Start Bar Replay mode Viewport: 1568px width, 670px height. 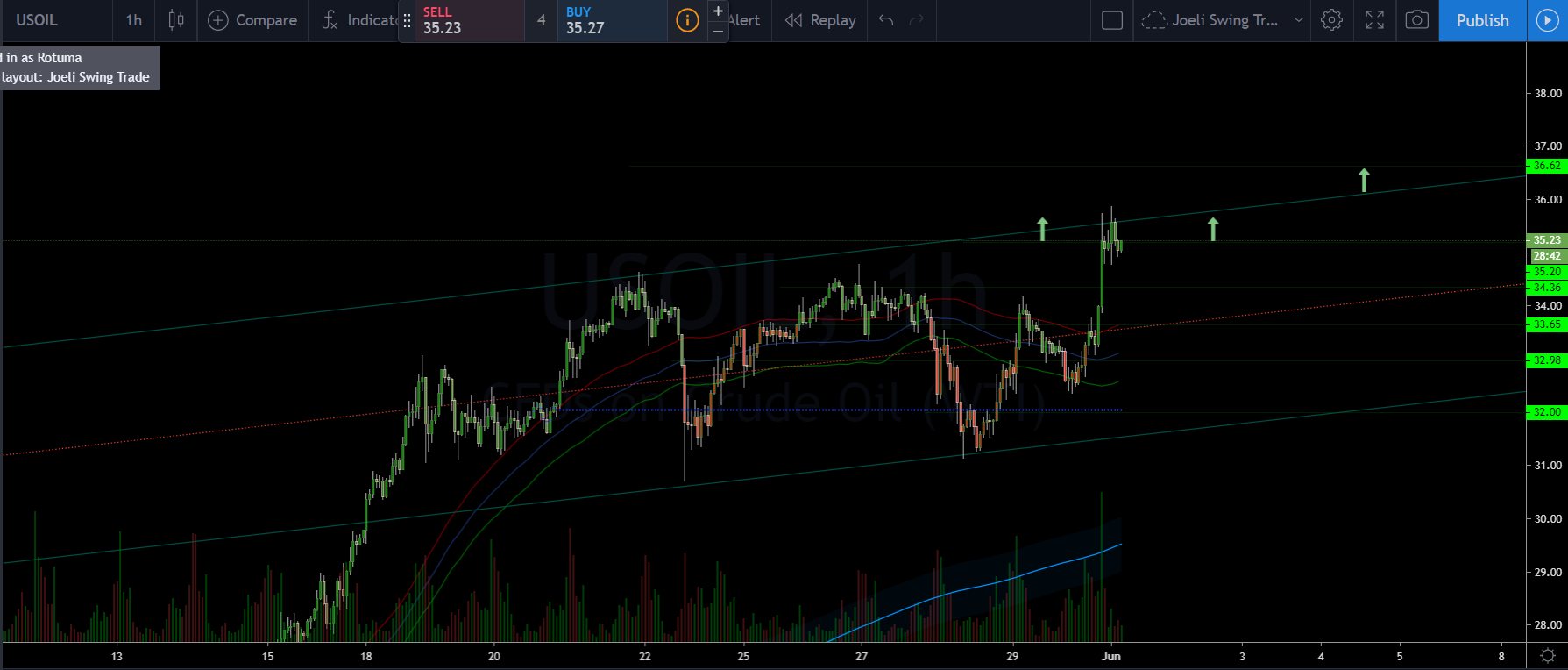pyautogui.click(x=820, y=20)
